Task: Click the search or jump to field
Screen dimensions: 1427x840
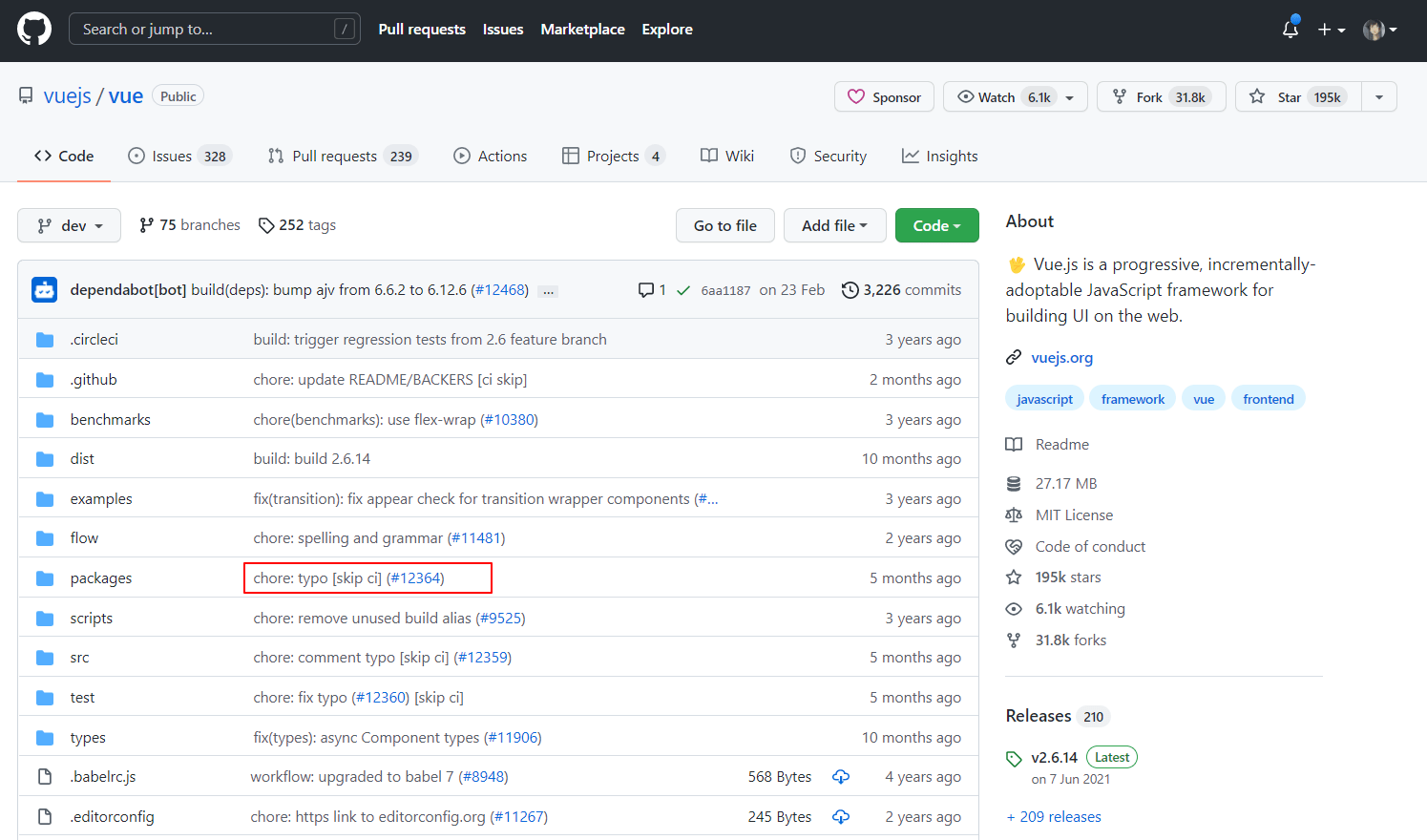Action: click(x=214, y=29)
